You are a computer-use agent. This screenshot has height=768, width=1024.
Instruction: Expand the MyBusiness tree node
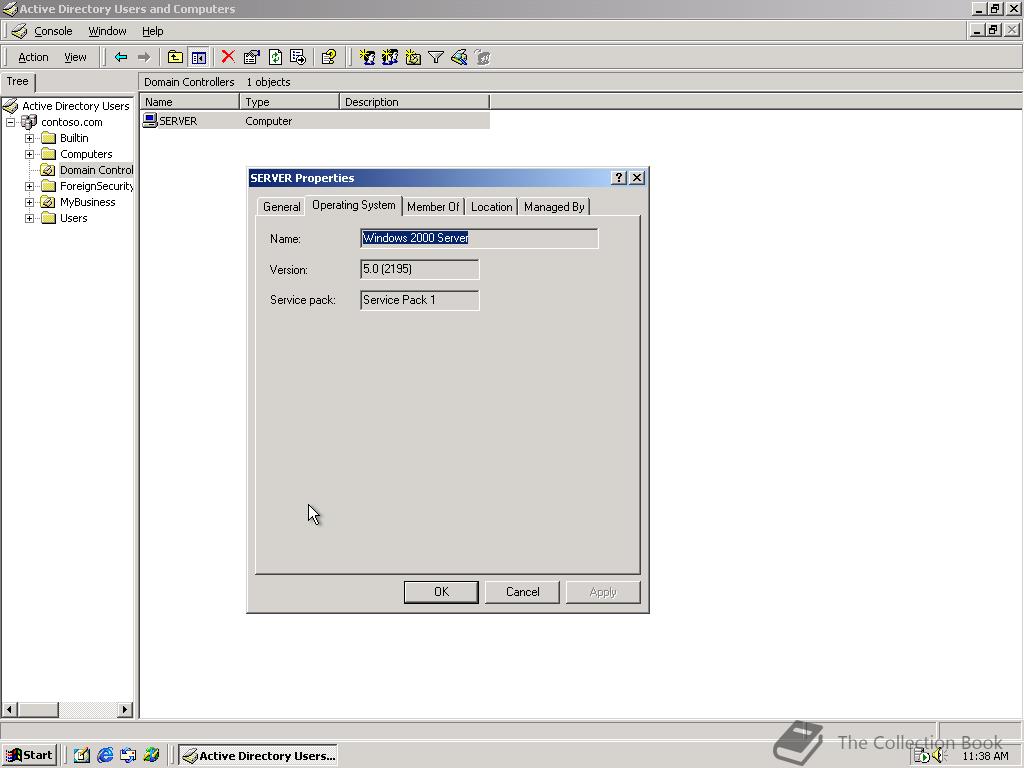tap(29, 202)
